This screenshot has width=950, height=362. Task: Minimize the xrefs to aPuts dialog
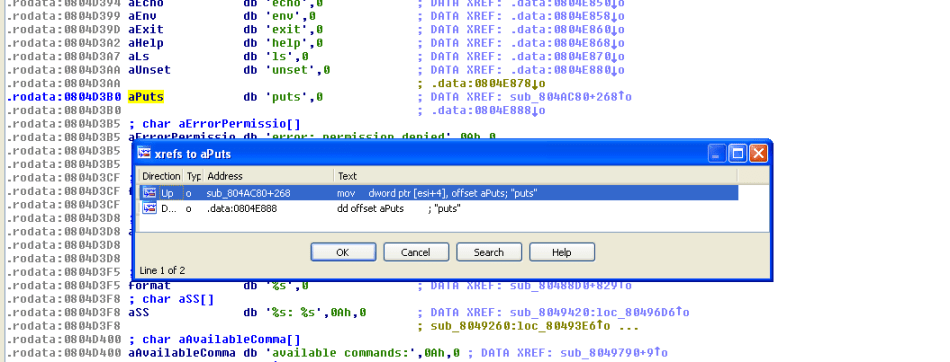(717, 153)
